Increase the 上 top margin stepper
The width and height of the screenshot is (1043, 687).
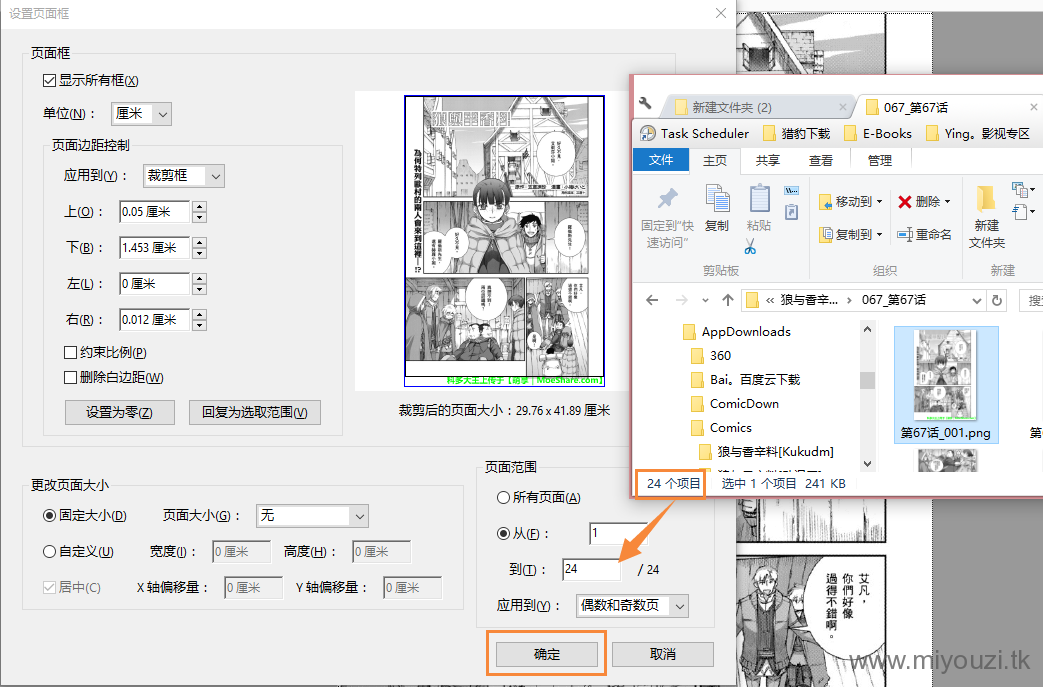pyautogui.click(x=200, y=207)
